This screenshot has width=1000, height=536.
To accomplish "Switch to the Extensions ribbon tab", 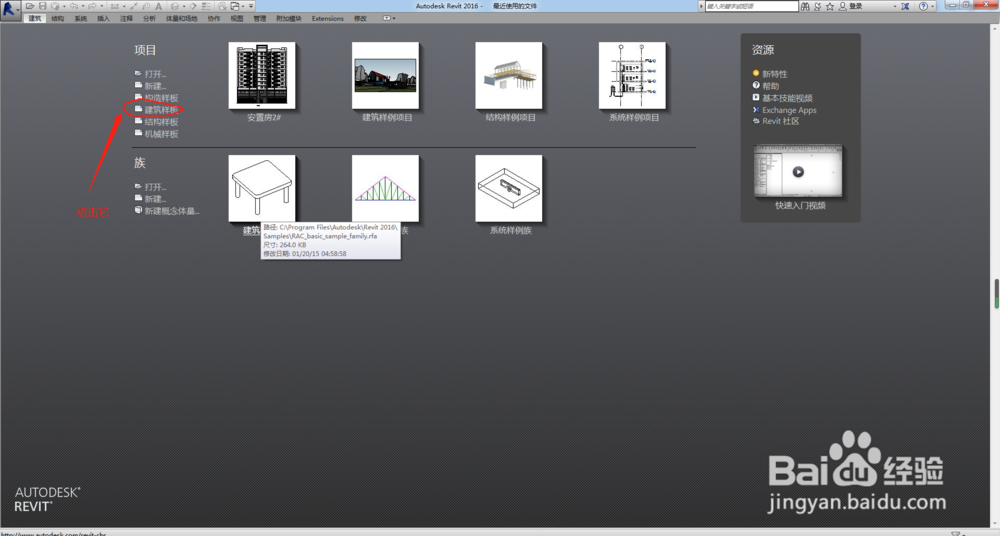I will coord(328,19).
